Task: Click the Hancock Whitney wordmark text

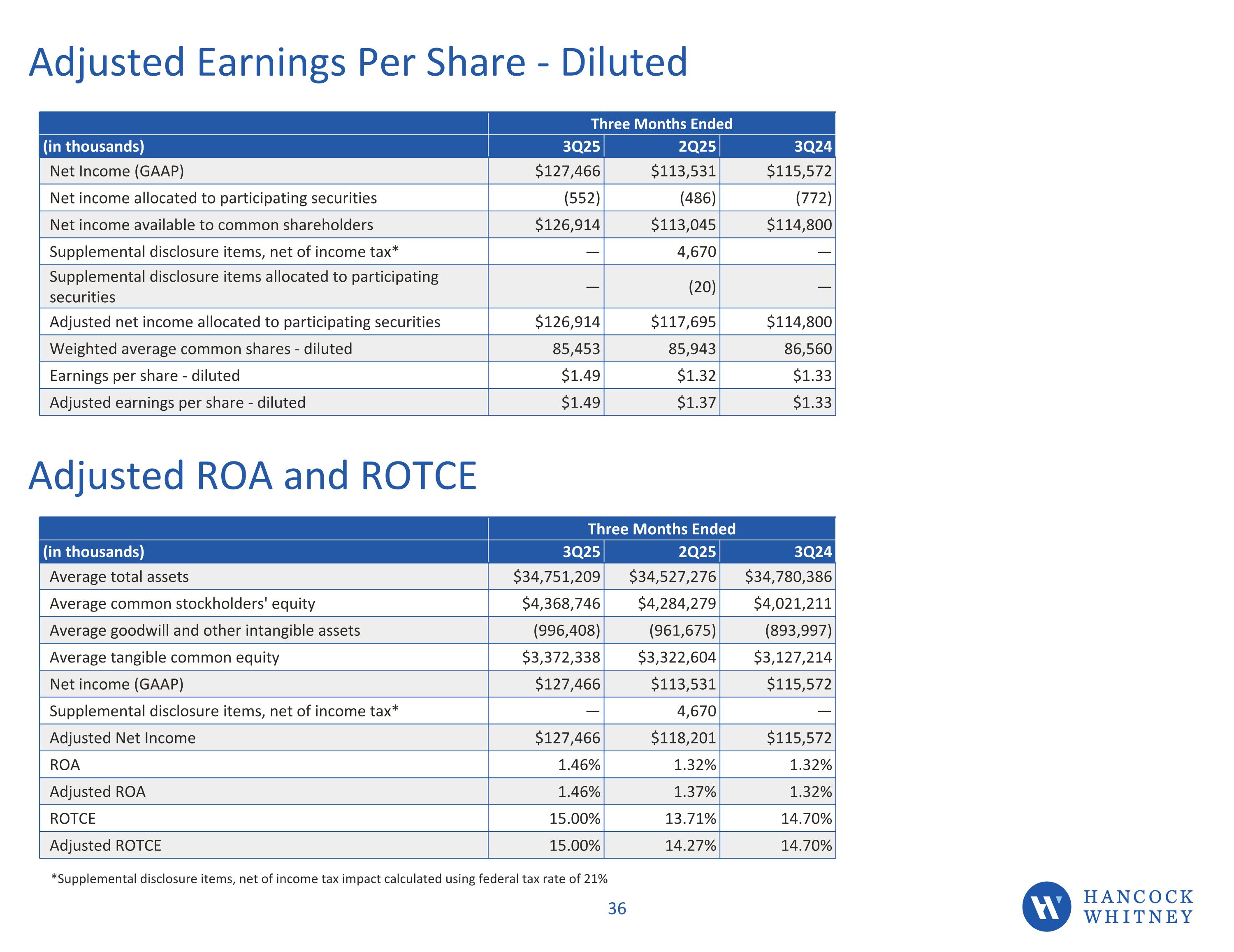Action: pyautogui.click(x=1138, y=907)
